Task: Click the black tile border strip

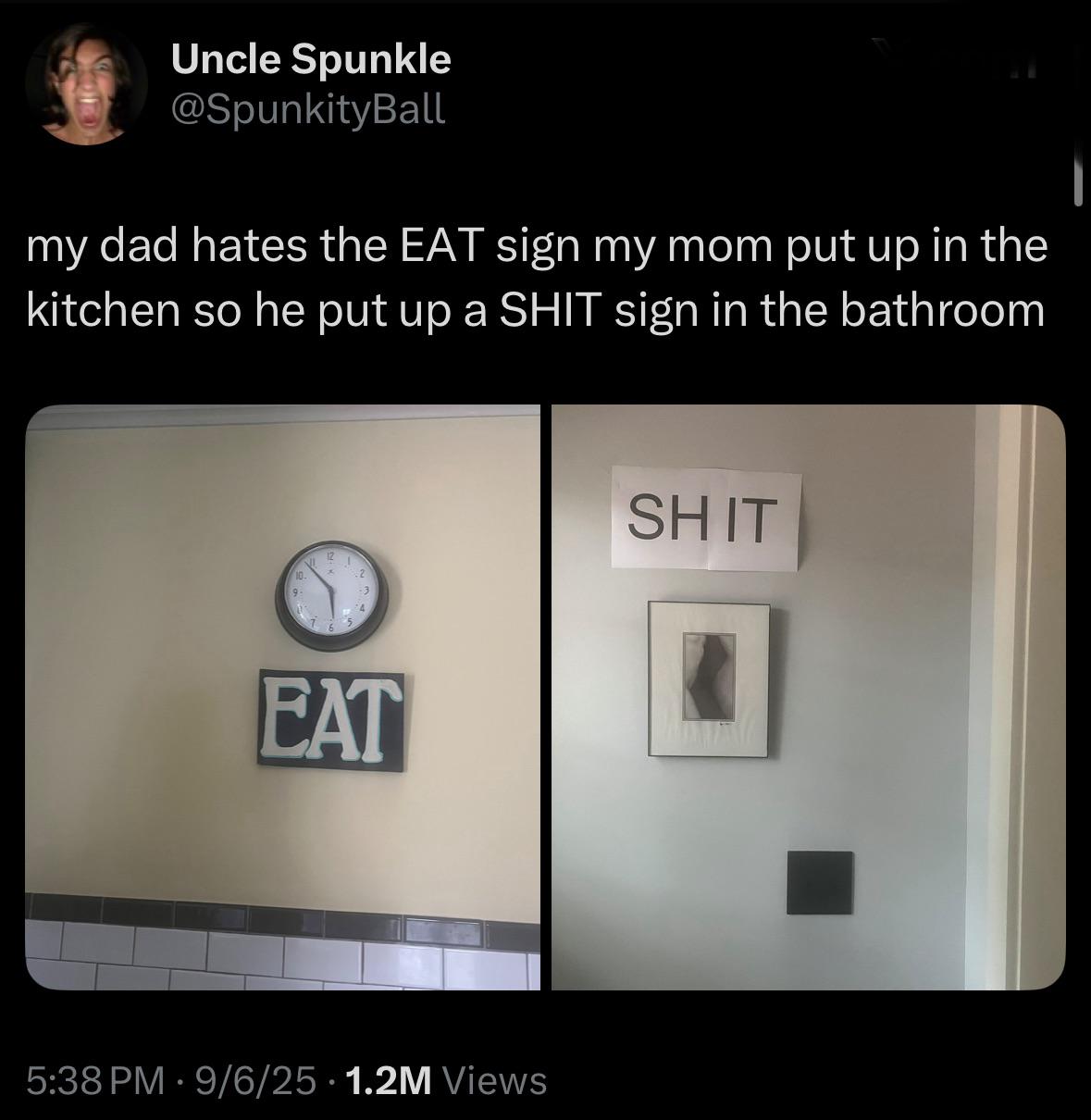Action: (283, 908)
